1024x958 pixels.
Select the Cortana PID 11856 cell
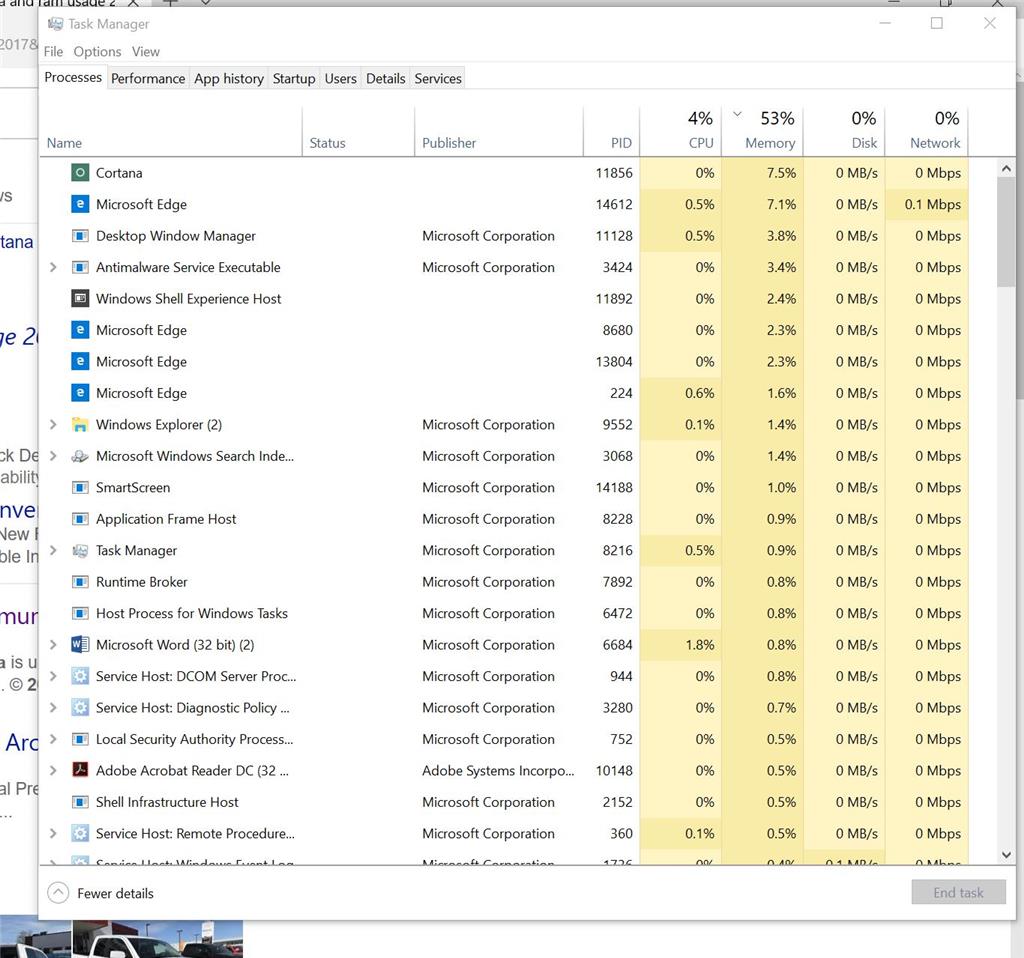click(613, 173)
